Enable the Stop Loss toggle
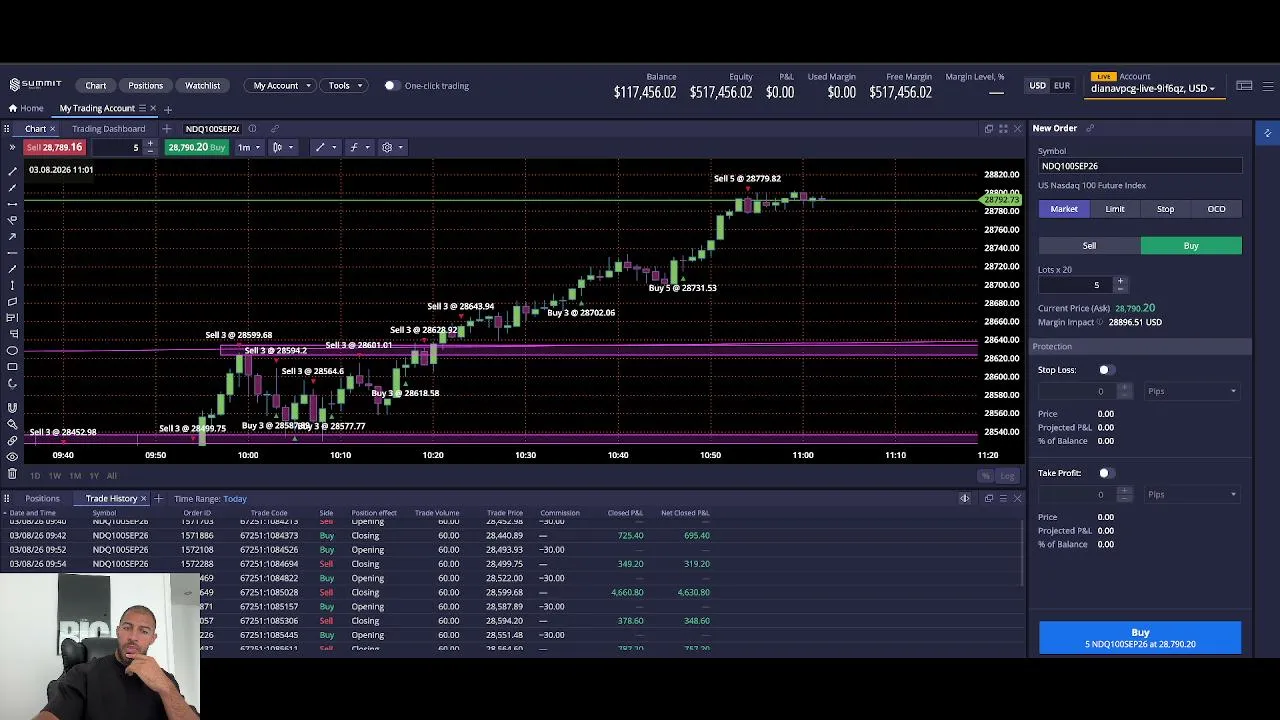1280x720 pixels. (1106, 370)
